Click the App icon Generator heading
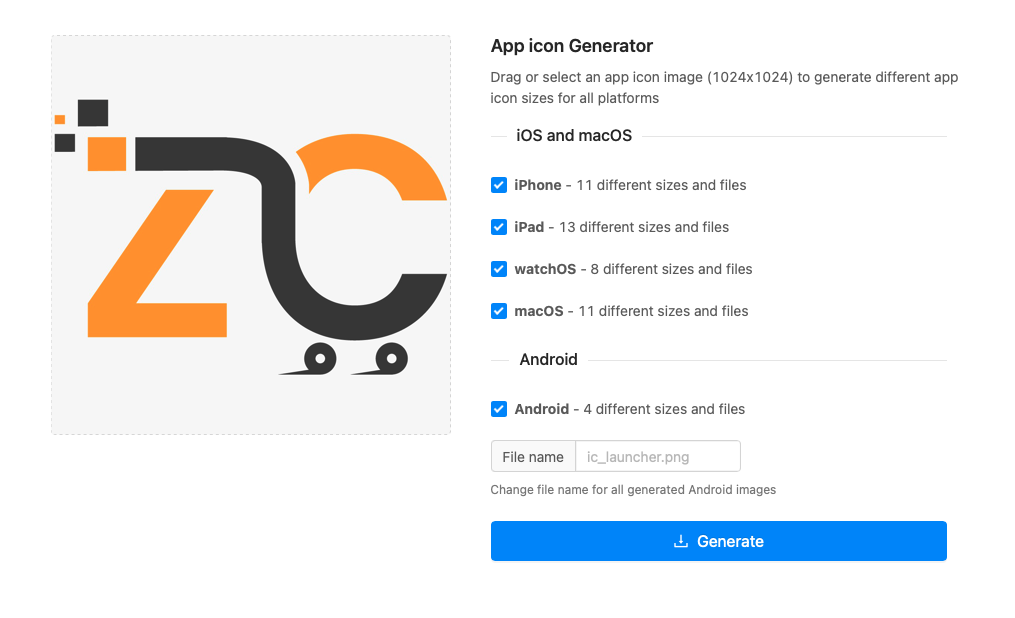This screenshot has height=618, width=1015. 572,46
